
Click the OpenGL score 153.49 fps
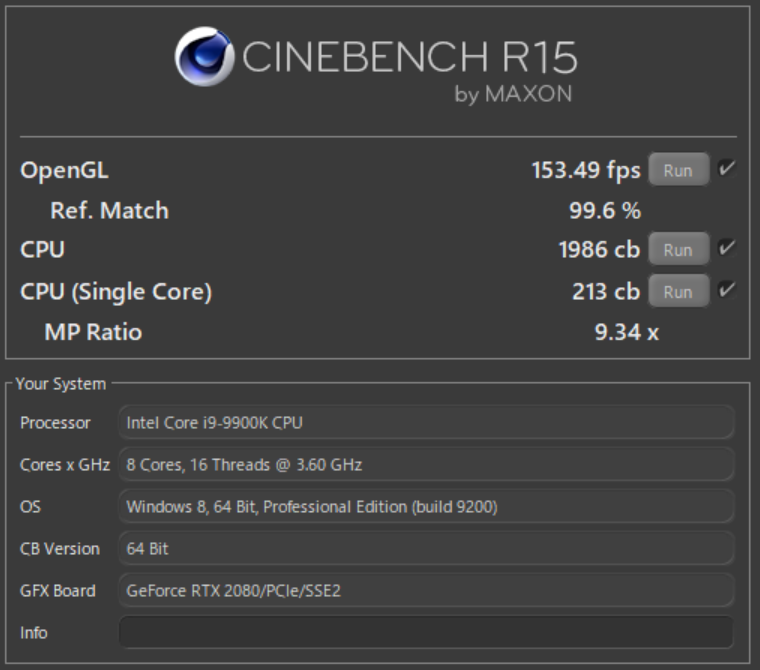pyautogui.click(x=585, y=170)
